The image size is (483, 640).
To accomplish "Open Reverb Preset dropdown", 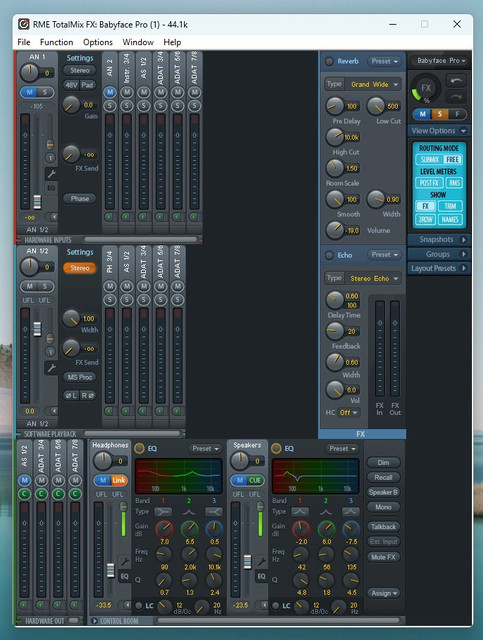I will click(384, 61).
